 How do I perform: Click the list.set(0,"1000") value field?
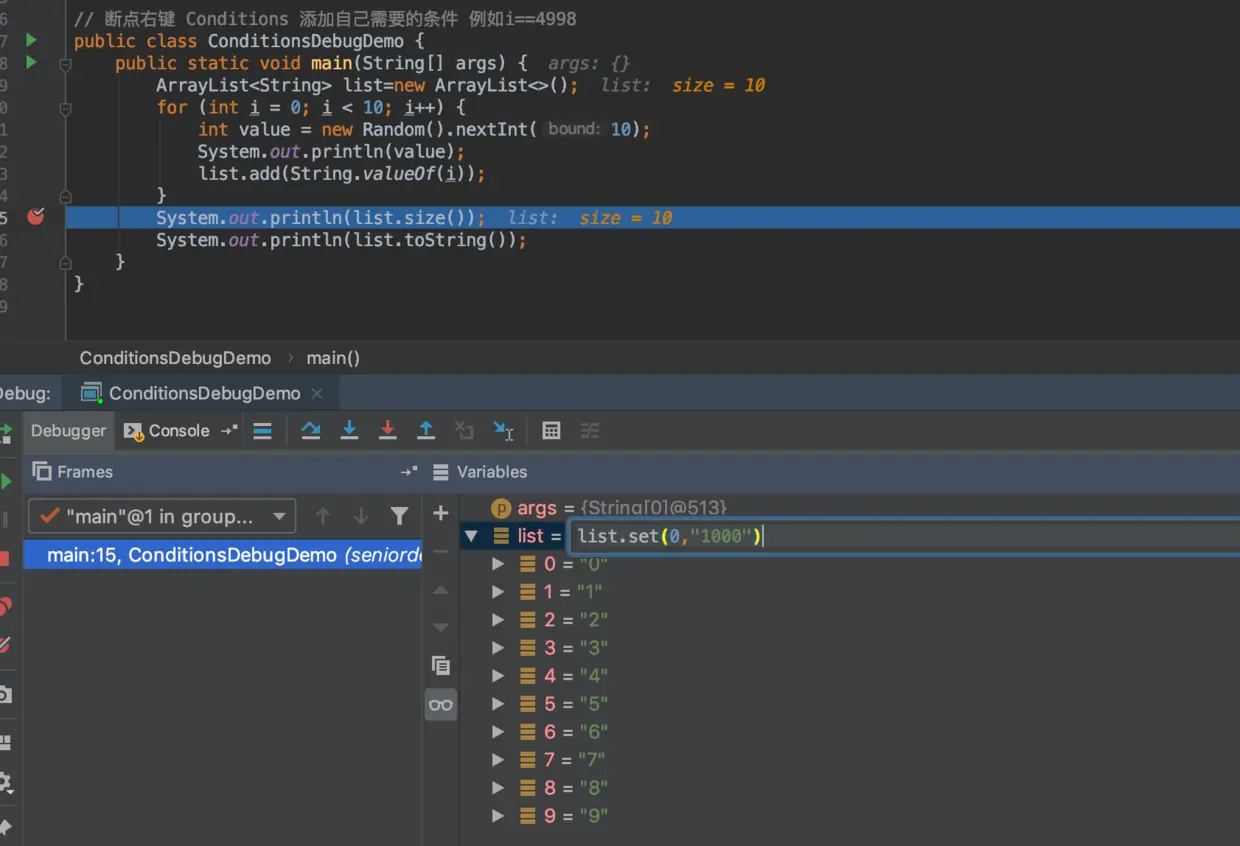click(904, 536)
